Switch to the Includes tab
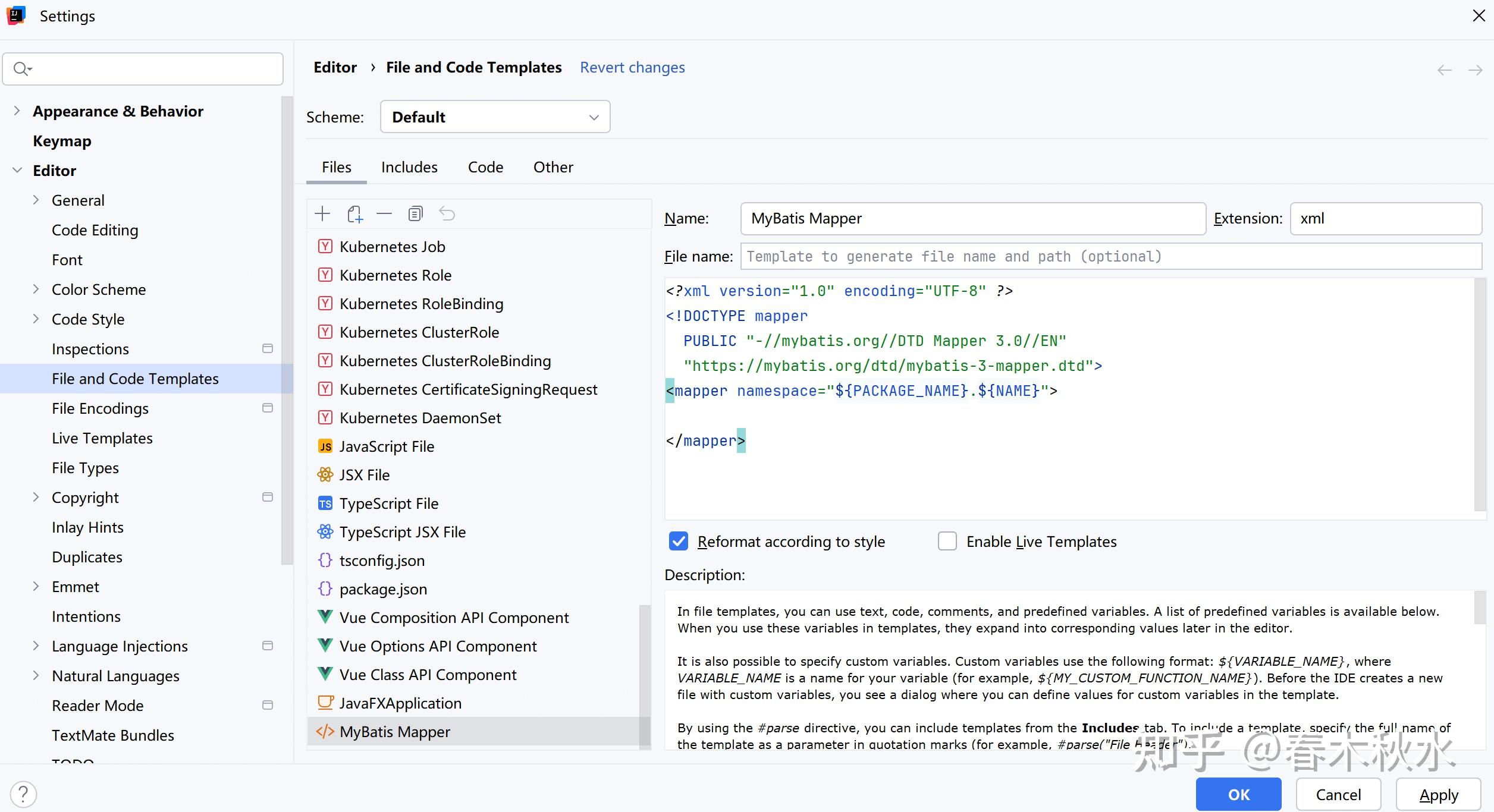1494x812 pixels. [409, 167]
